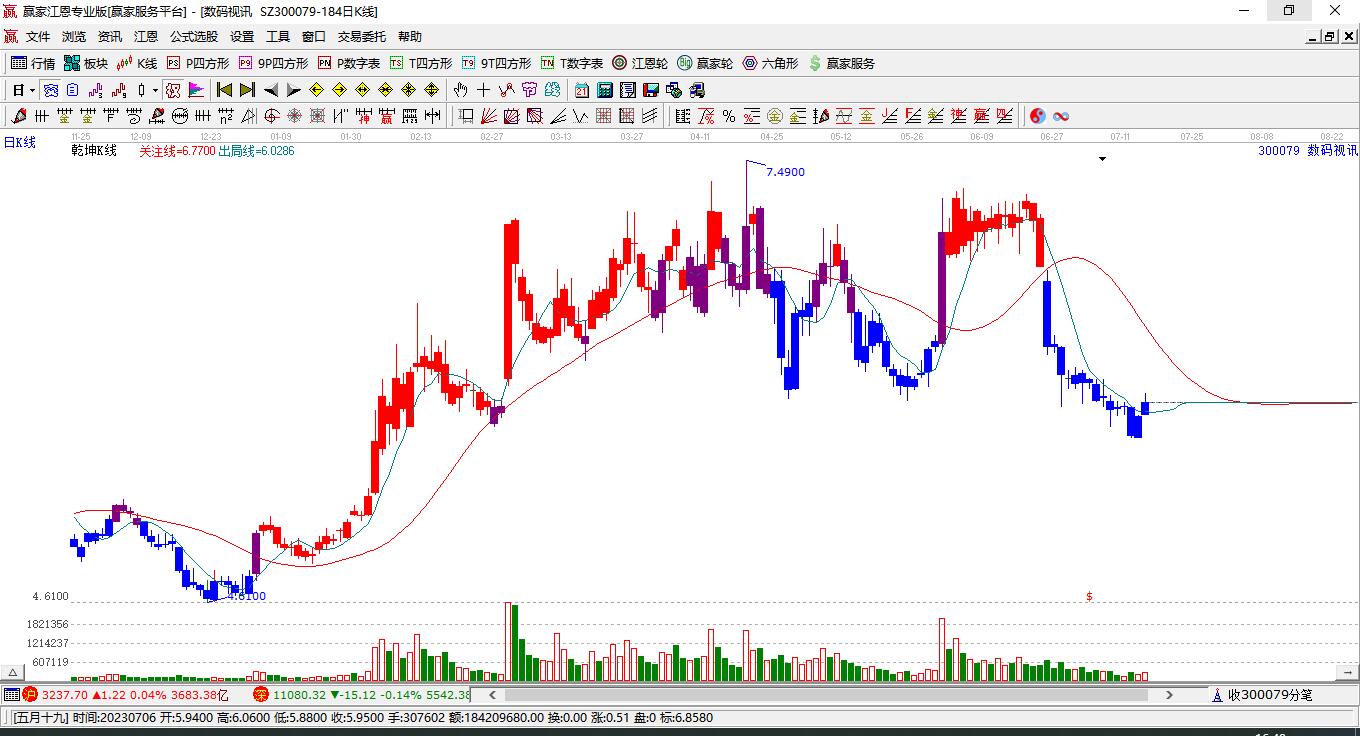The height and width of the screenshot is (736, 1360).
Task: Open the 公式选股 menu
Action: point(193,36)
